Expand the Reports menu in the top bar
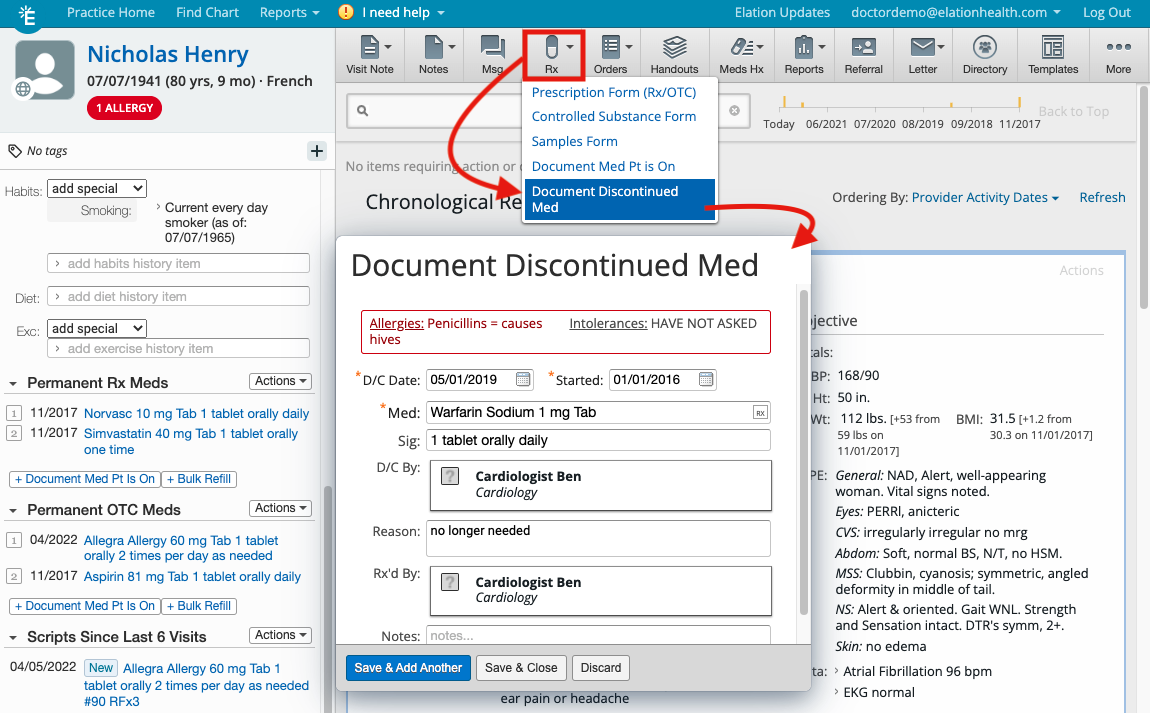 tap(288, 13)
